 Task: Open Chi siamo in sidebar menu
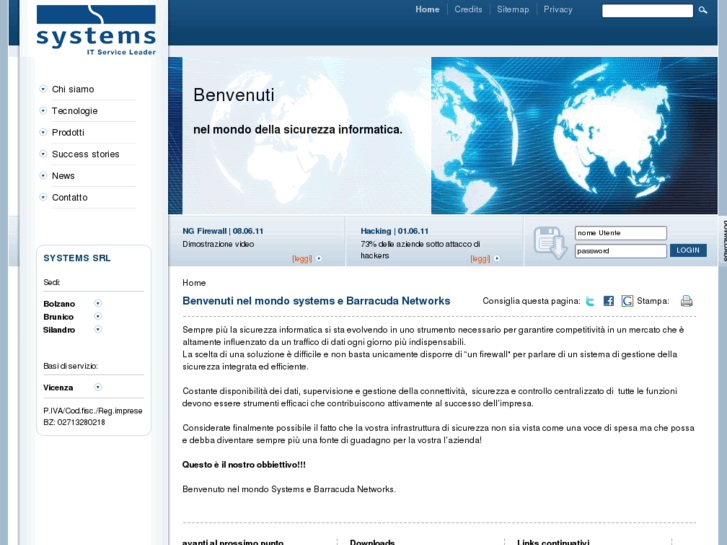coord(73,89)
